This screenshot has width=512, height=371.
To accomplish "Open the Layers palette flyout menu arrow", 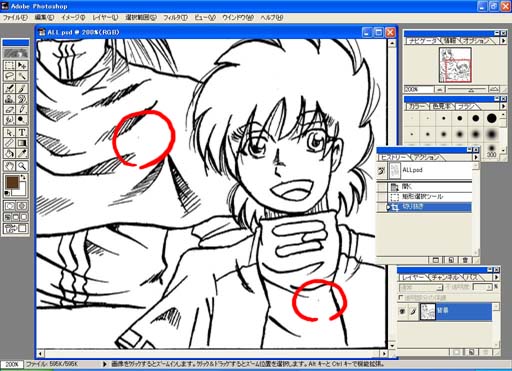I will [496, 277].
